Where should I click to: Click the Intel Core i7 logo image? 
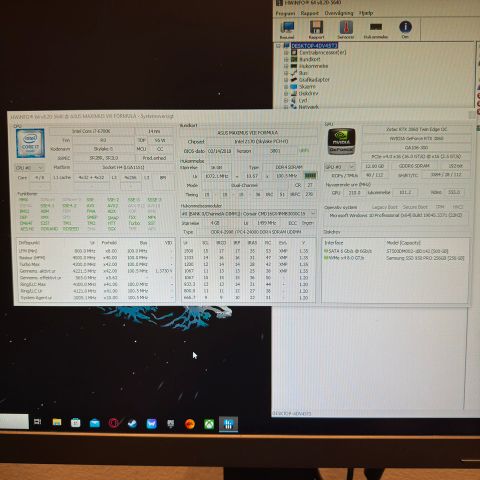(30, 143)
